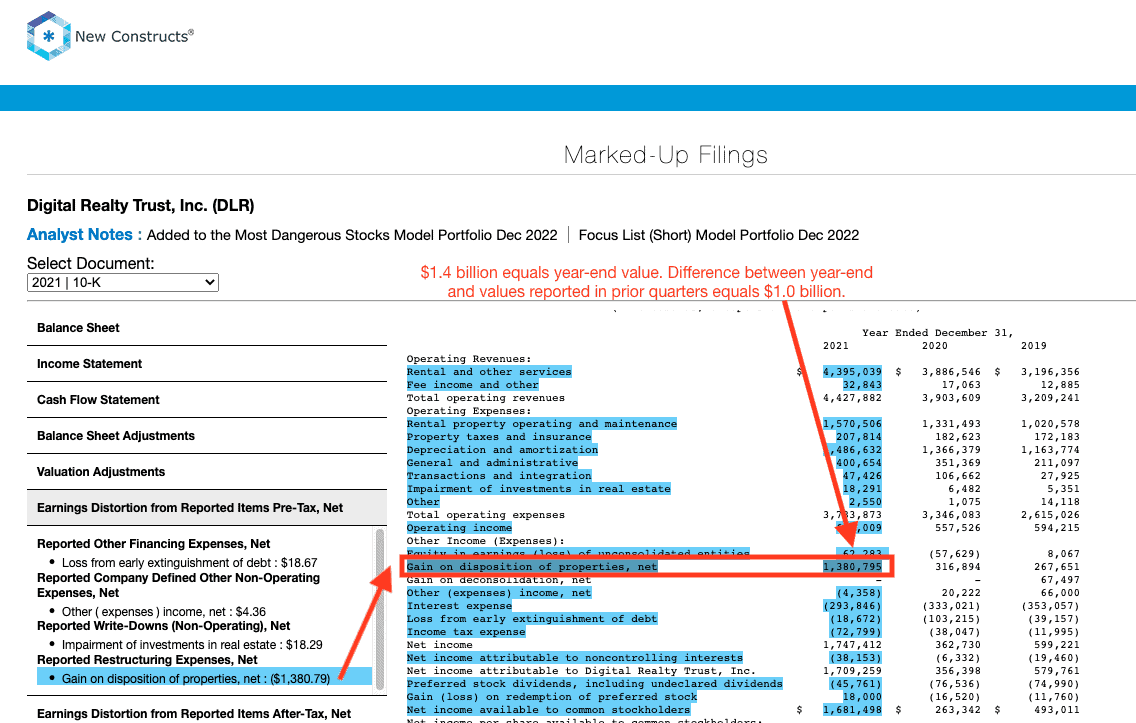
Task: Select 'Rental property operating and maintenance' in the filing
Action: pos(542,424)
